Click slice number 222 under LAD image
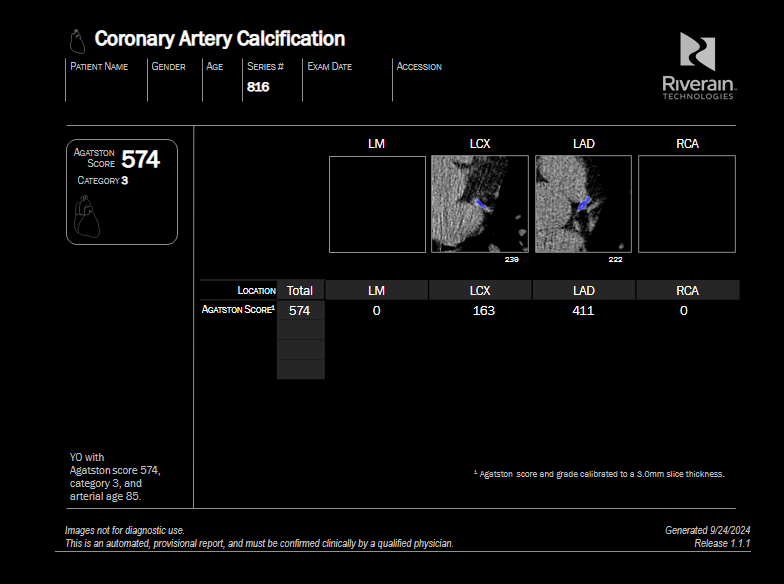 pos(615,260)
